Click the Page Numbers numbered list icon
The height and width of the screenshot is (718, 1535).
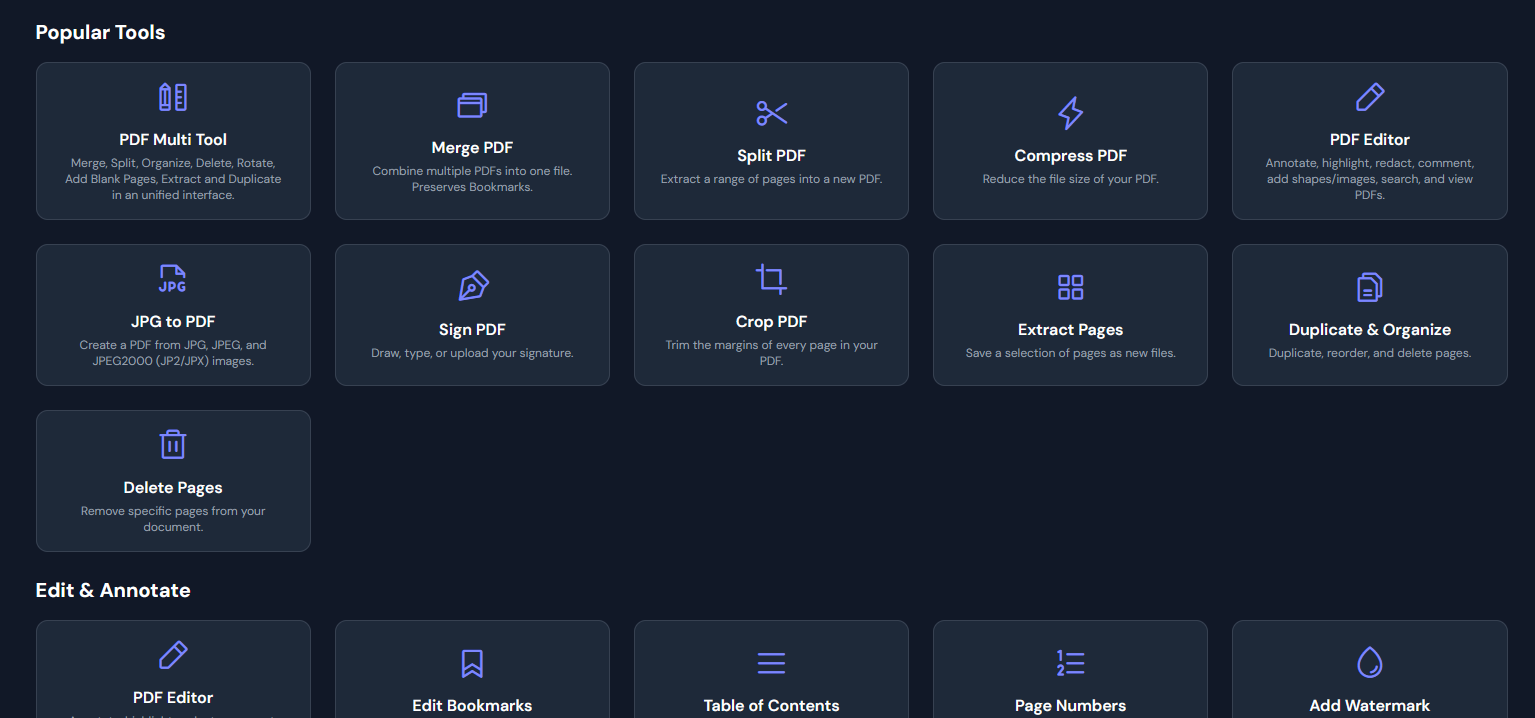point(1070,663)
